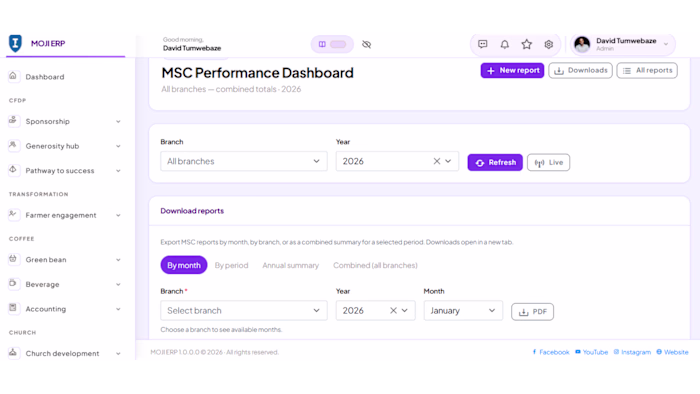Click the Downloads button
Screen dimensions: 700x394
click(580, 70)
